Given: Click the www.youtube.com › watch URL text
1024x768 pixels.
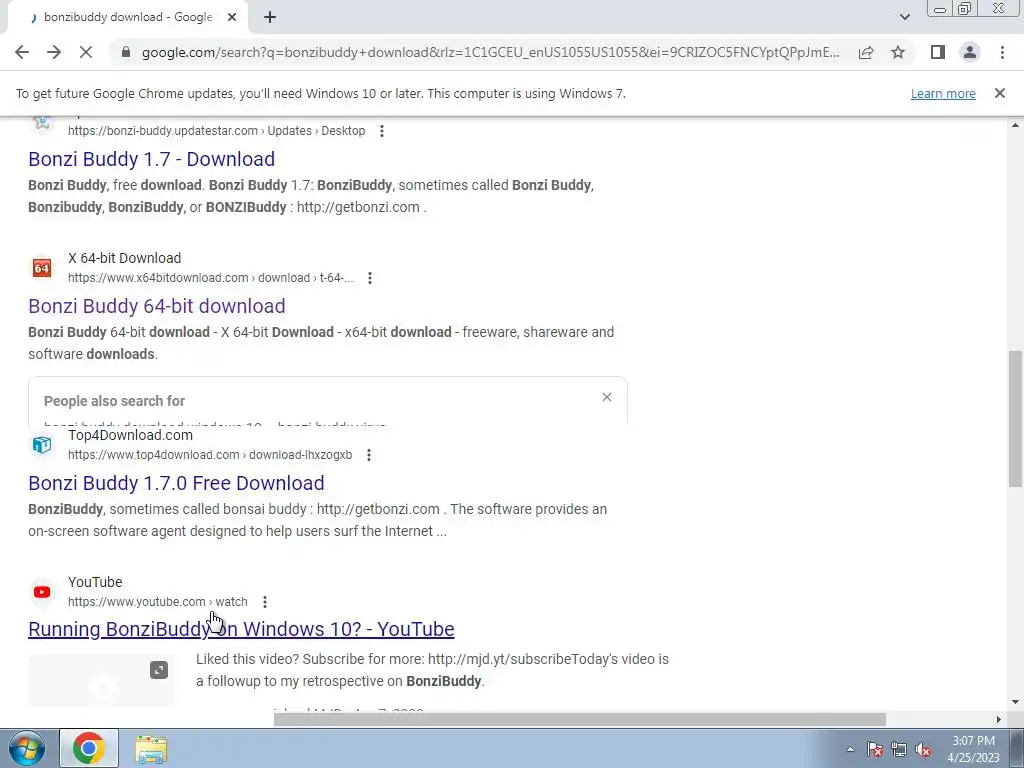Looking at the screenshot, I should (157, 601).
